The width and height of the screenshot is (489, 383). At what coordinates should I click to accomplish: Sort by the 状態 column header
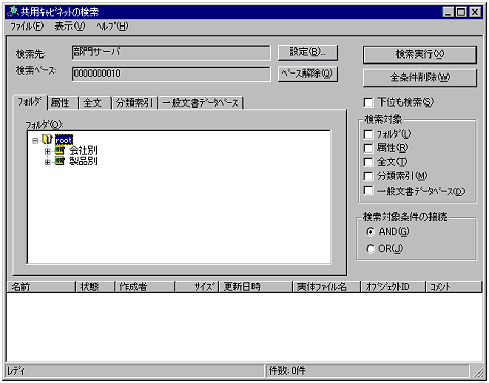tap(95, 287)
